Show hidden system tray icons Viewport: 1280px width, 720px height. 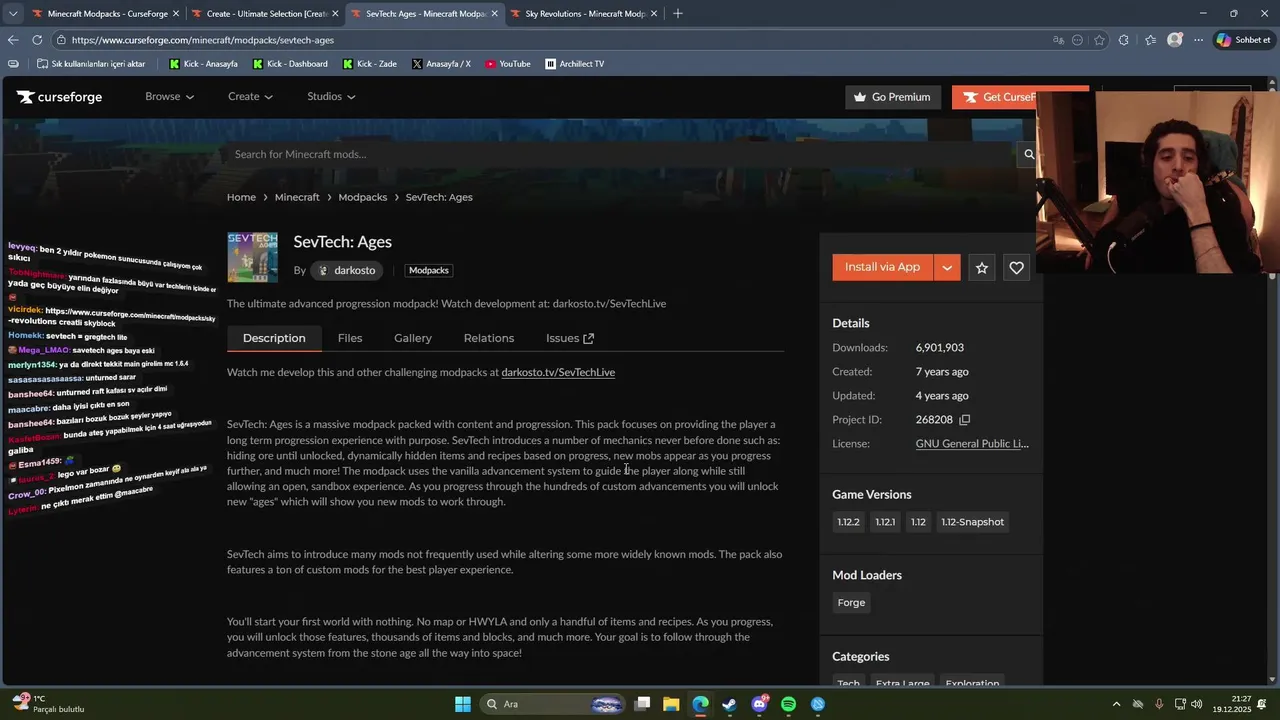(x=1117, y=704)
